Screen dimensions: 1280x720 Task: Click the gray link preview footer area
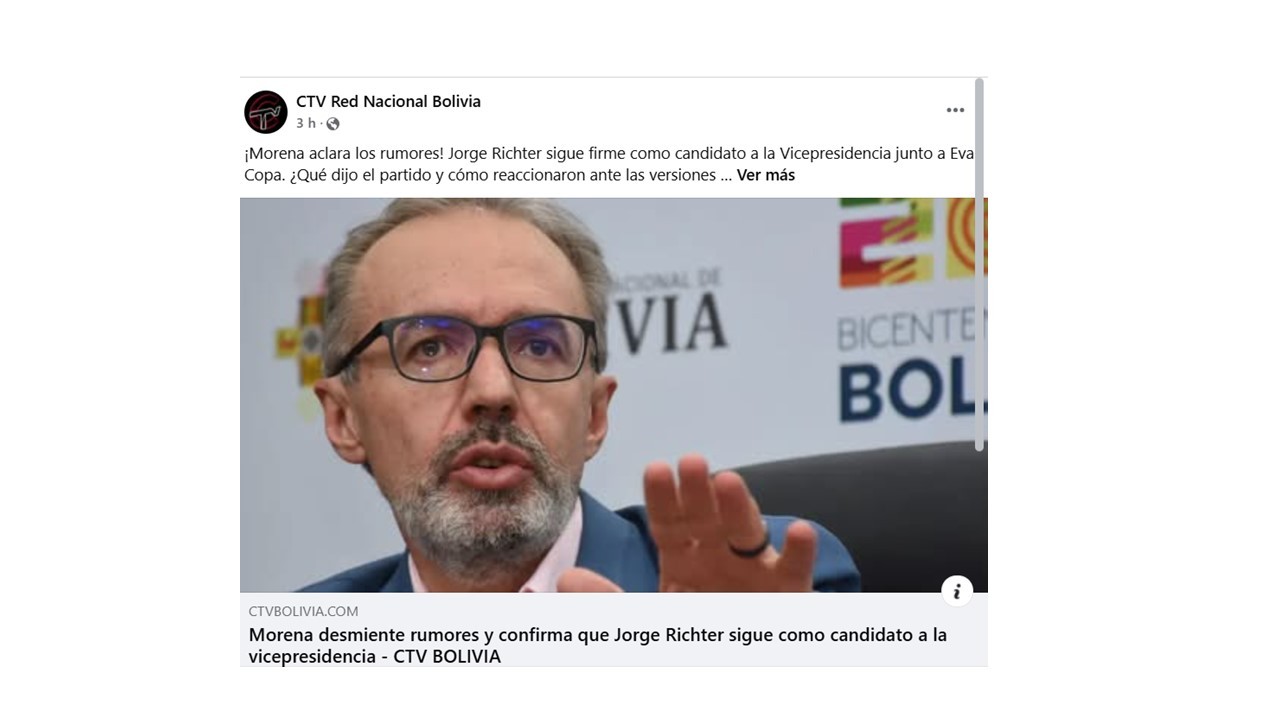pos(614,630)
